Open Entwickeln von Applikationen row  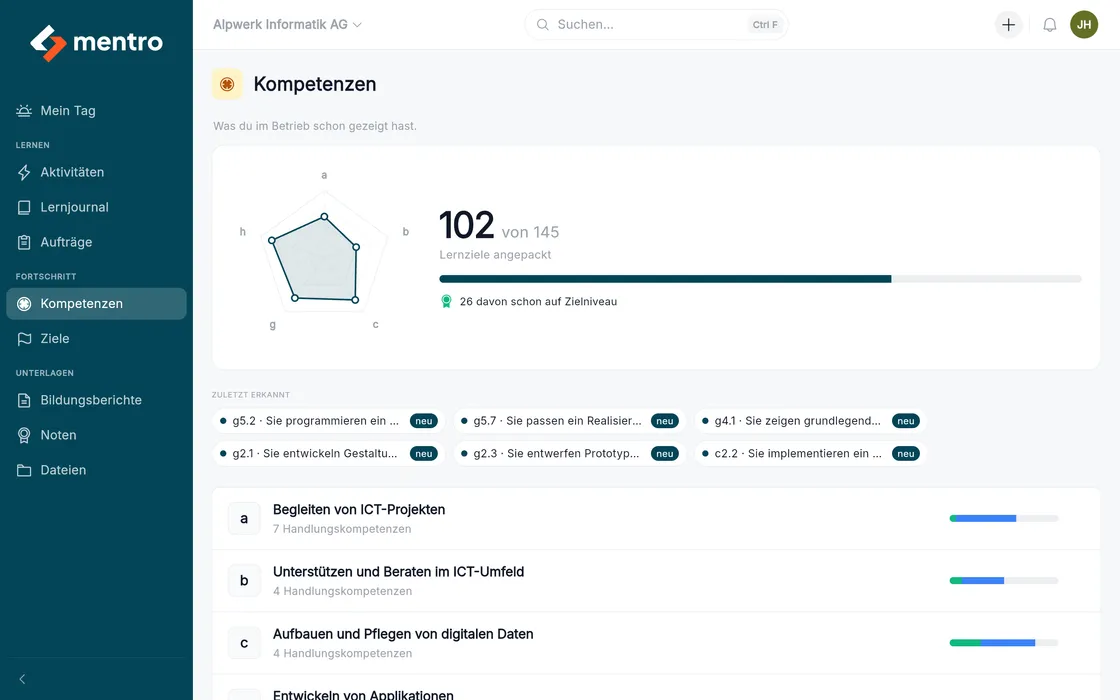tap(656, 688)
